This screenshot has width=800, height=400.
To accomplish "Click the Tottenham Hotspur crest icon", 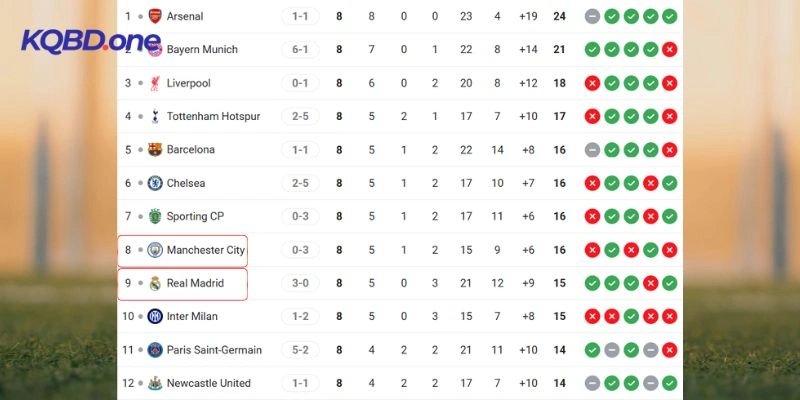I will coord(154,116).
